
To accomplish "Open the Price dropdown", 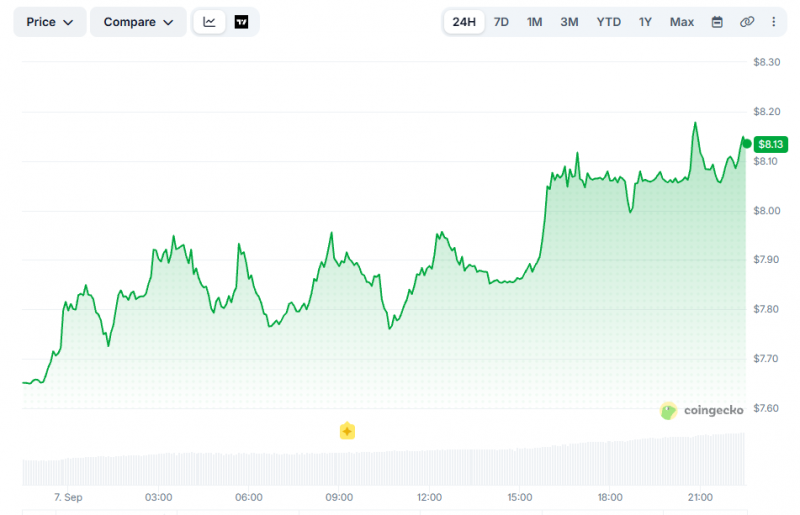I will pos(50,22).
